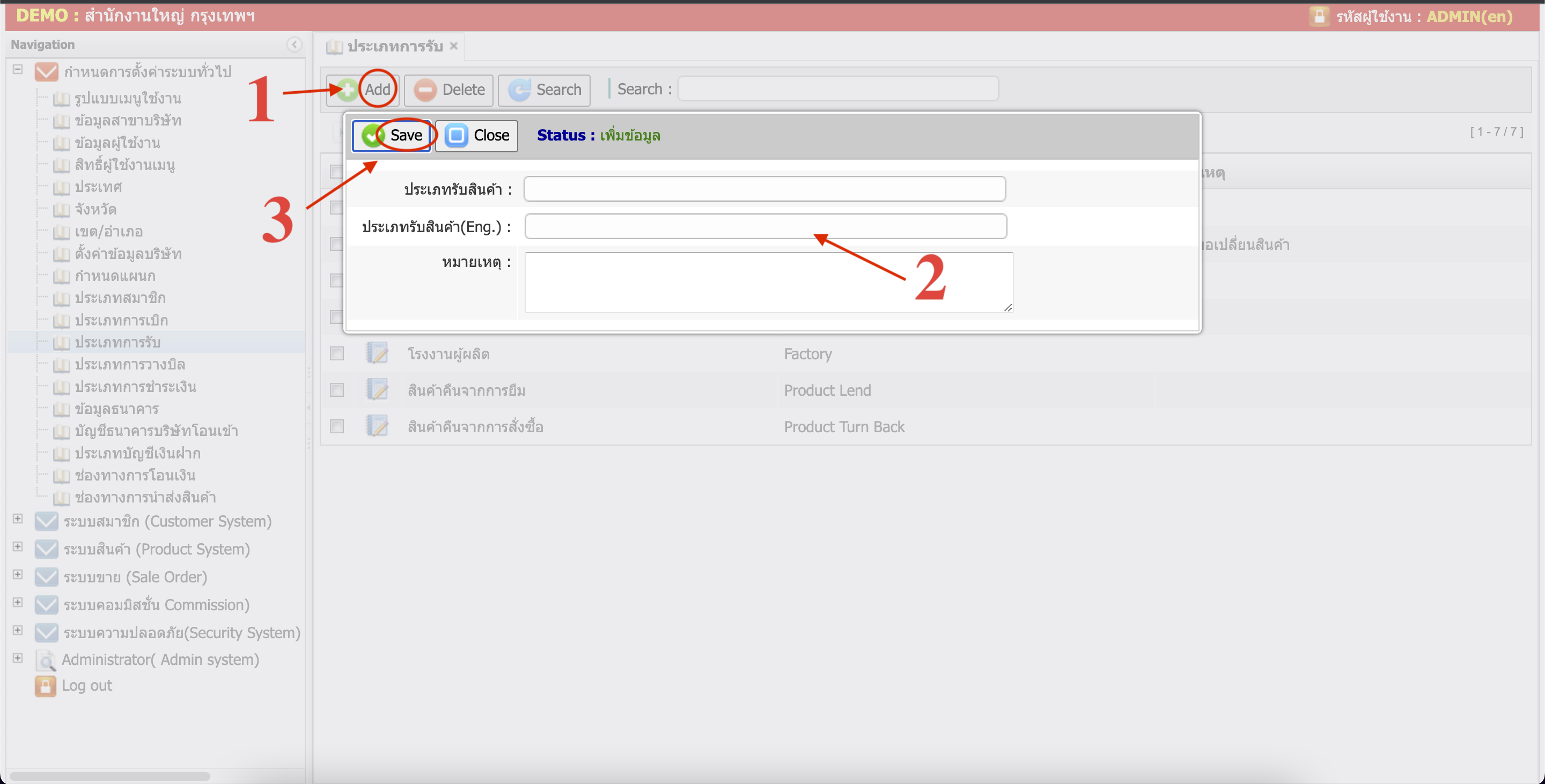1545x784 pixels.
Task: Collapse Navigation panel with arrow icon
Action: (x=294, y=45)
